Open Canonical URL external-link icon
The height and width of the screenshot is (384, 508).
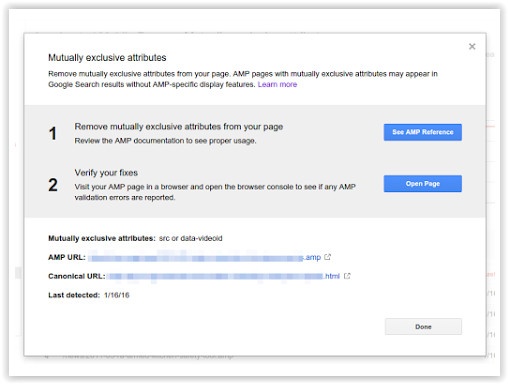tap(347, 276)
